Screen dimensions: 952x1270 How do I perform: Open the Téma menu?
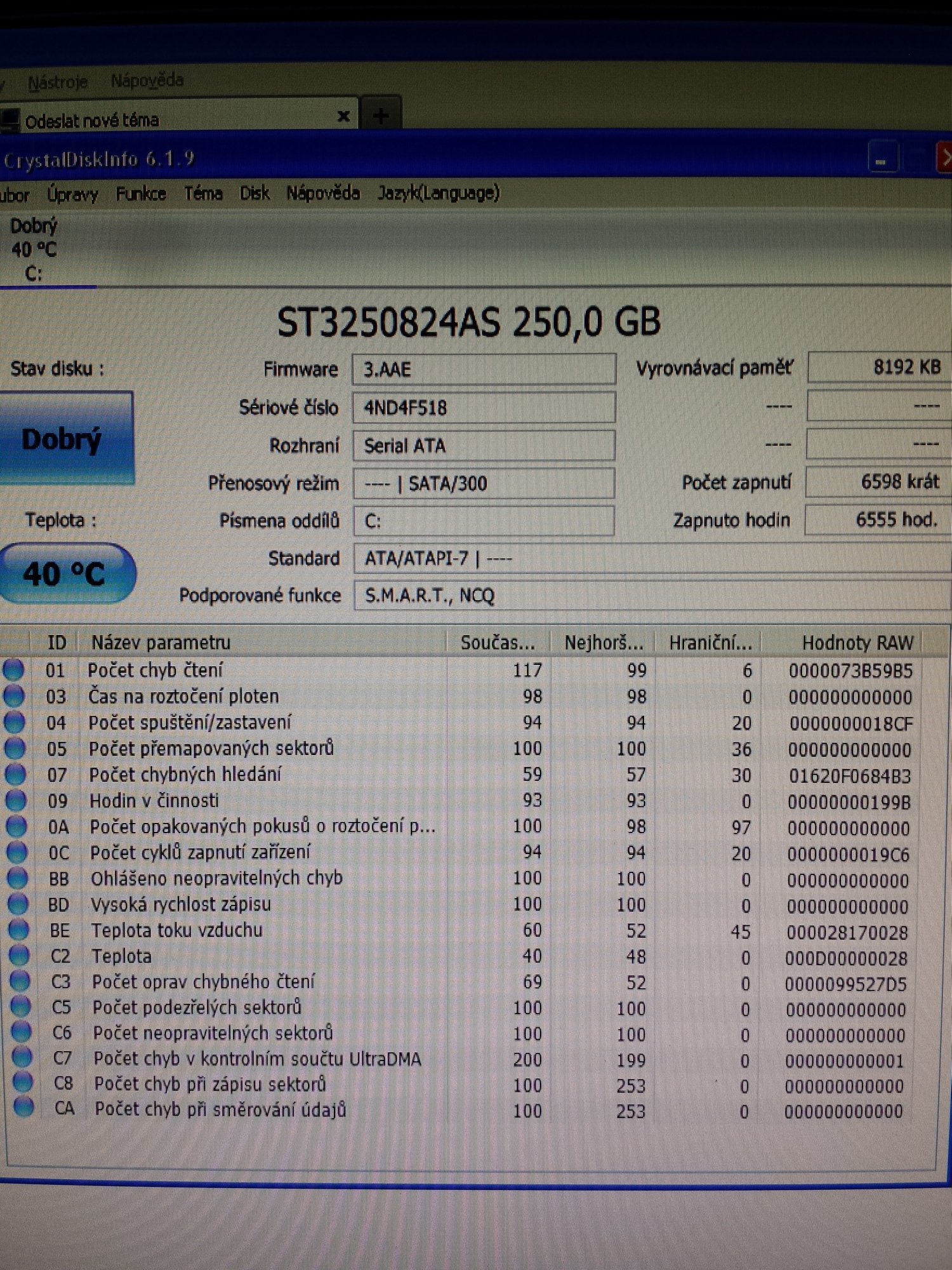[x=203, y=193]
